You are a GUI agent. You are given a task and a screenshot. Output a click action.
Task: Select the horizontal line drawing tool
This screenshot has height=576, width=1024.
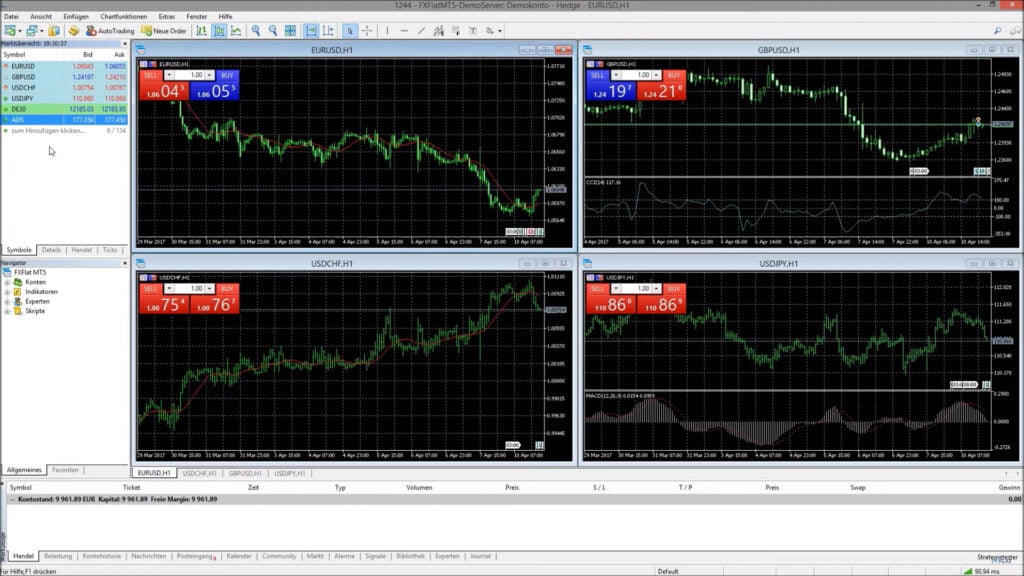click(404, 31)
